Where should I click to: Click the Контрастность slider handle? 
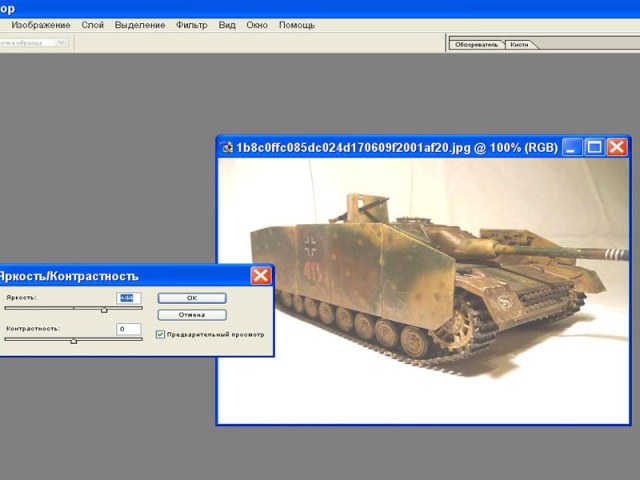73,340
